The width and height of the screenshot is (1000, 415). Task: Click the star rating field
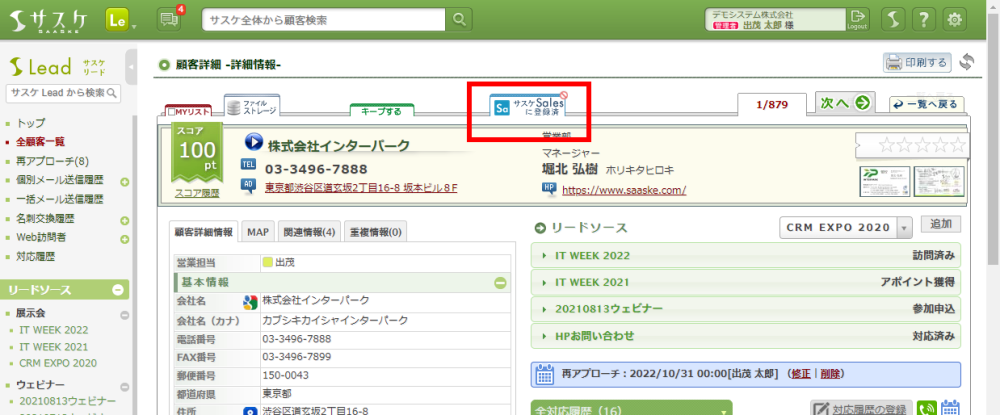pyautogui.click(x=910, y=146)
